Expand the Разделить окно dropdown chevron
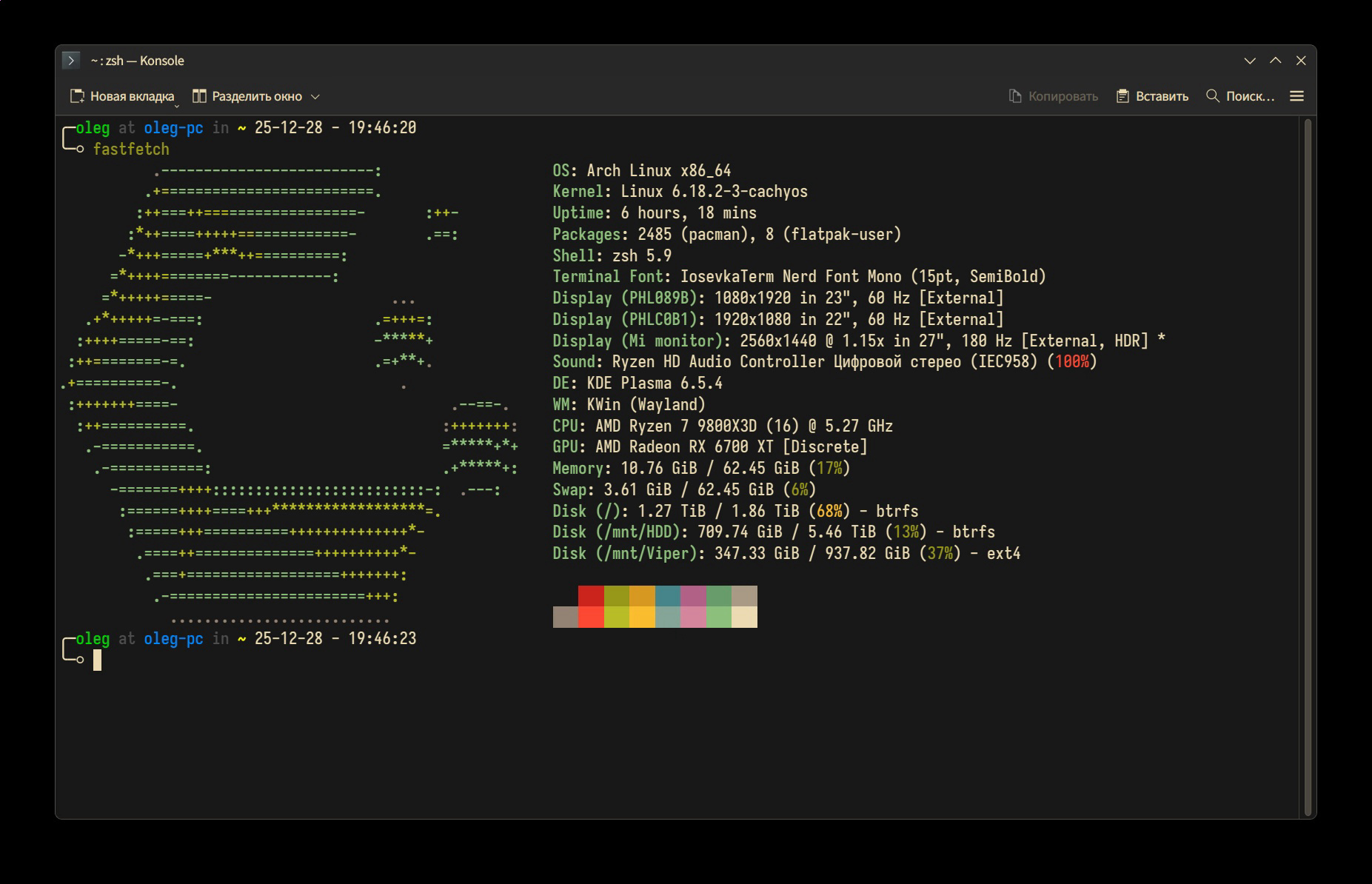This screenshot has width=1372, height=884. tap(315, 96)
